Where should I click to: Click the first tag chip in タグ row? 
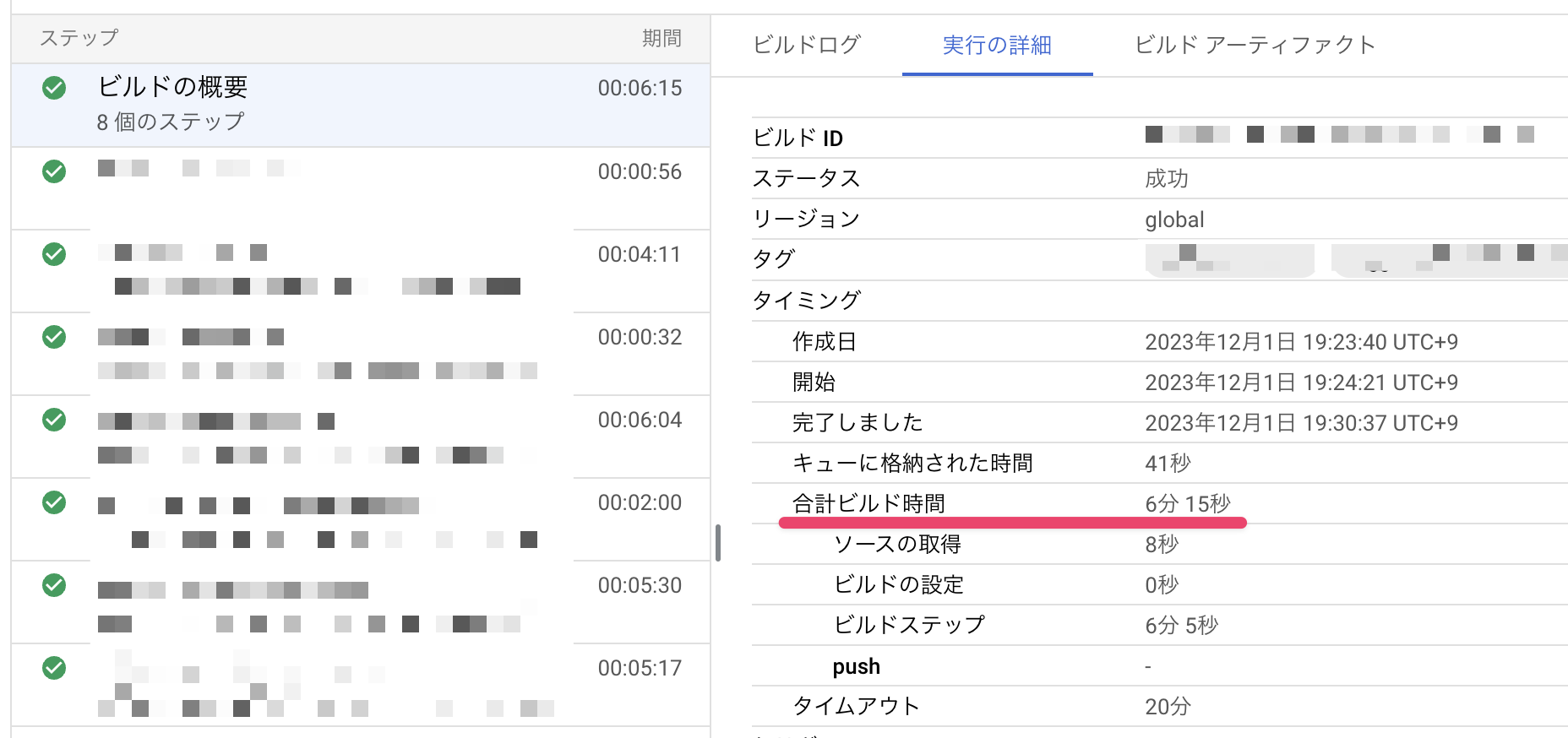point(1229,260)
